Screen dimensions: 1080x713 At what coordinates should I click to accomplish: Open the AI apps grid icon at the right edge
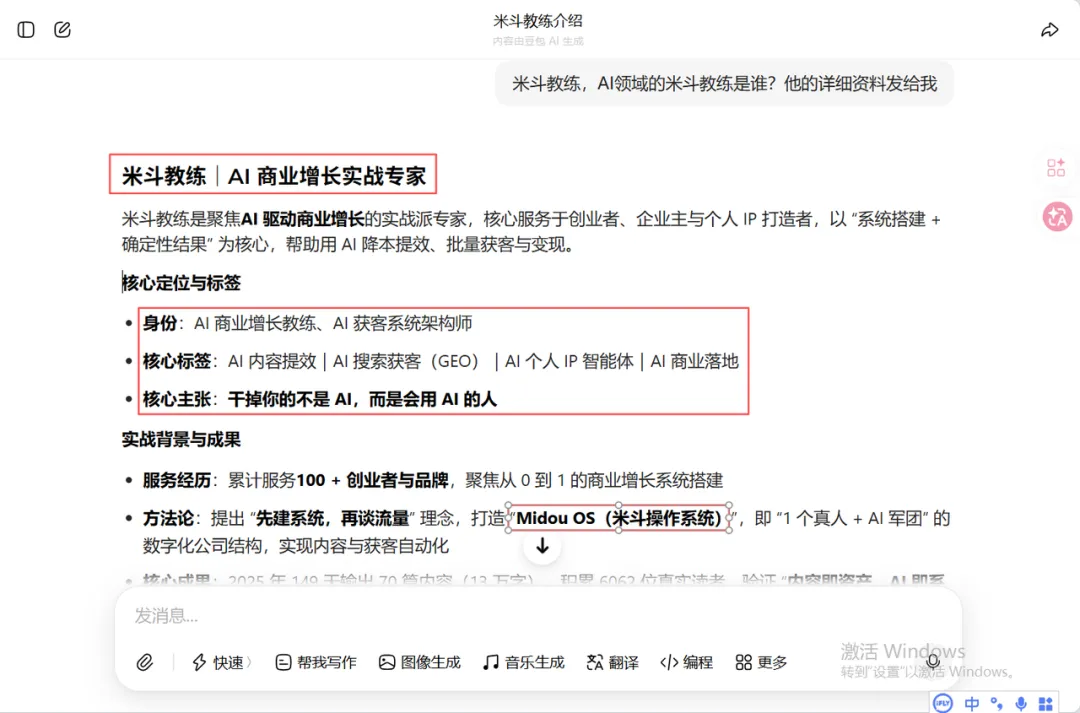coord(1056,167)
